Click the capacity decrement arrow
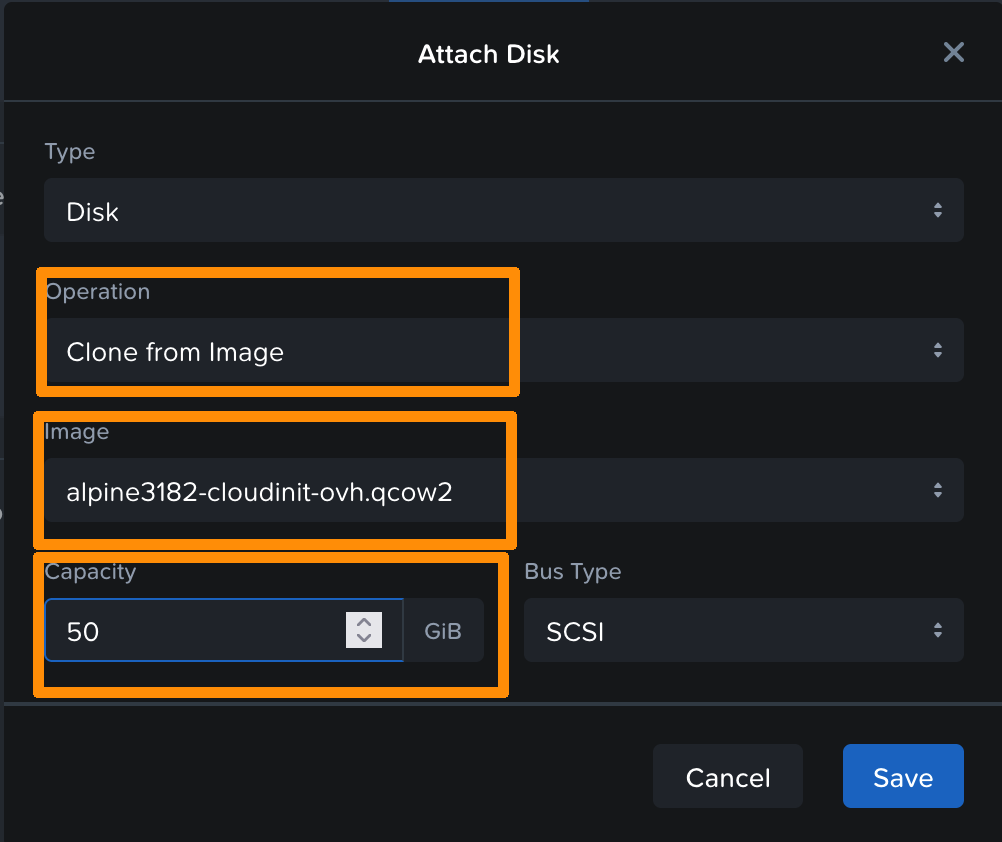Image resolution: width=1002 pixels, height=842 pixels. coord(363,637)
